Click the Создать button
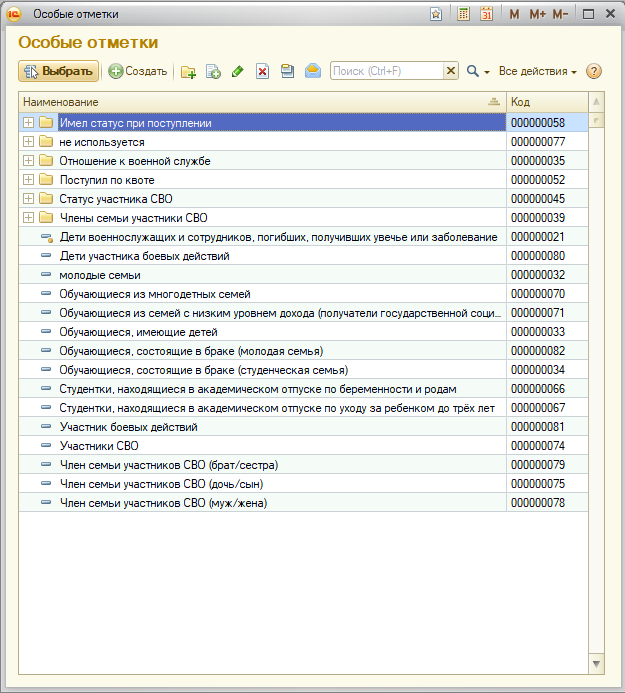 (137, 71)
